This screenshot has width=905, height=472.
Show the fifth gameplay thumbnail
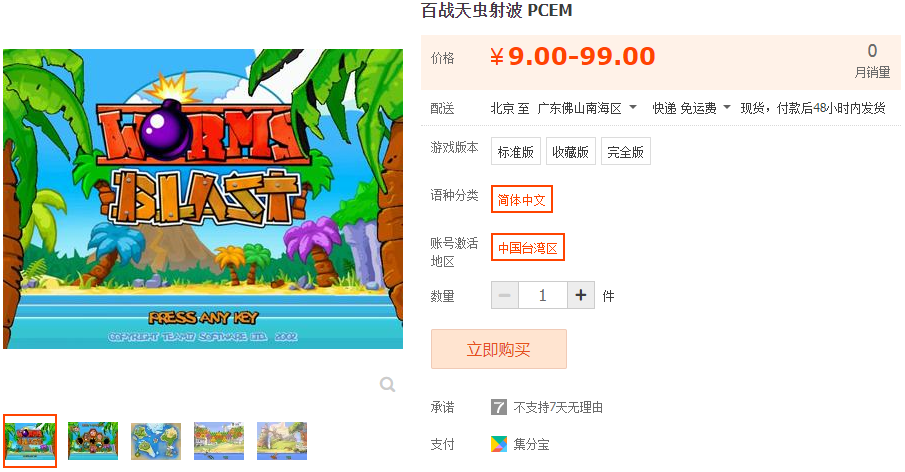tap(282, 441)
